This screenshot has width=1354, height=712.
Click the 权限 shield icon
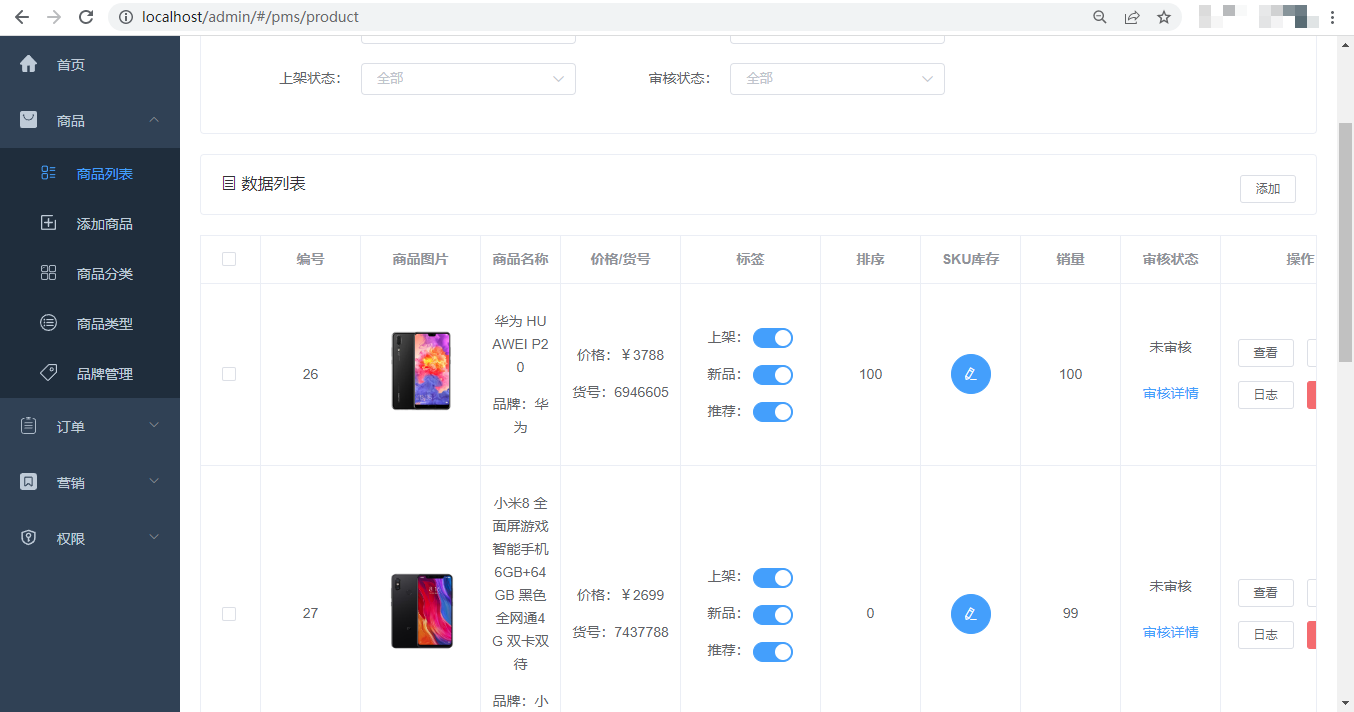coord(28,538)
